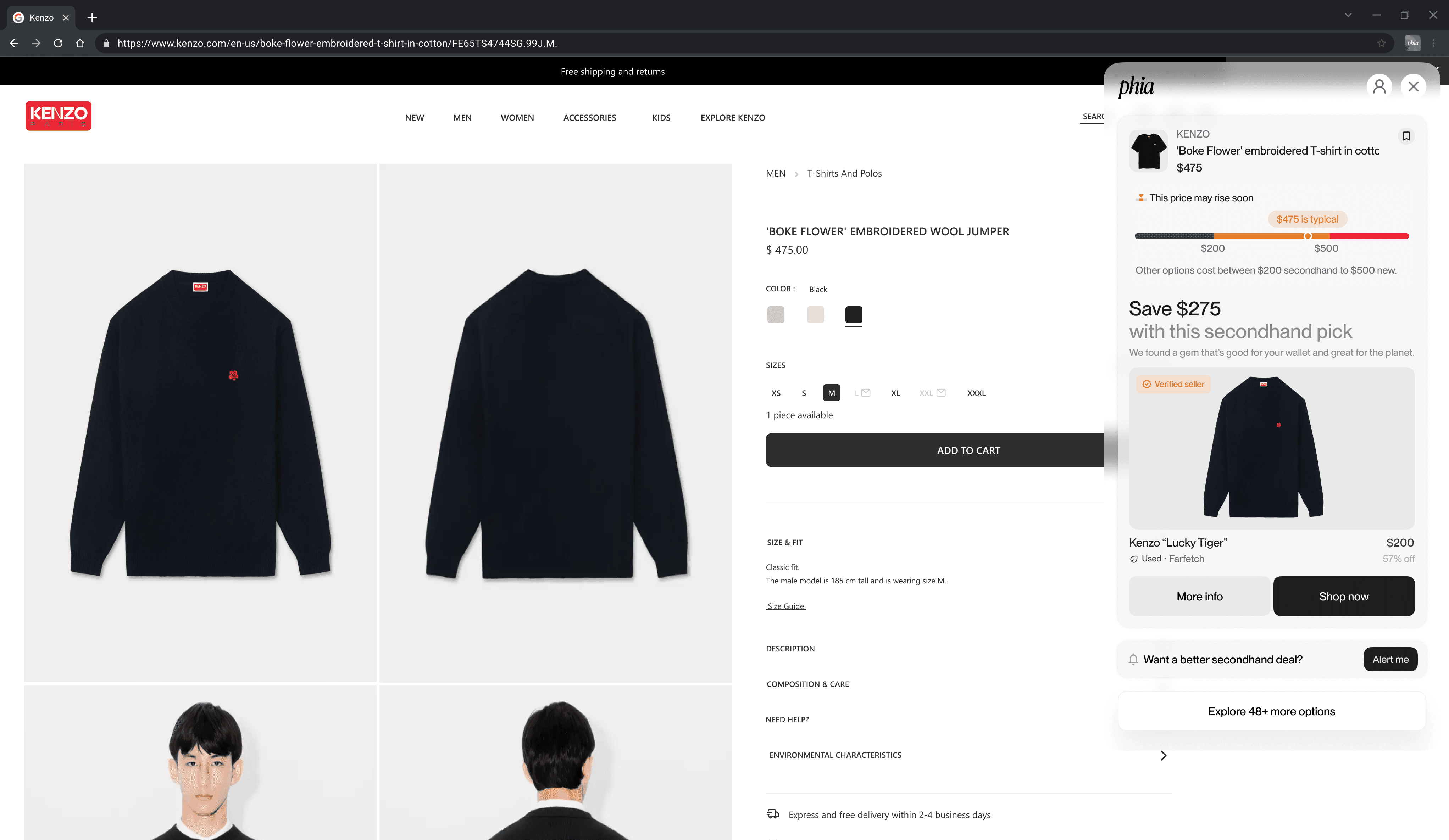Expand the Composition & Care section
This screenshot has width=1449, height=840.
click(807, 684)
